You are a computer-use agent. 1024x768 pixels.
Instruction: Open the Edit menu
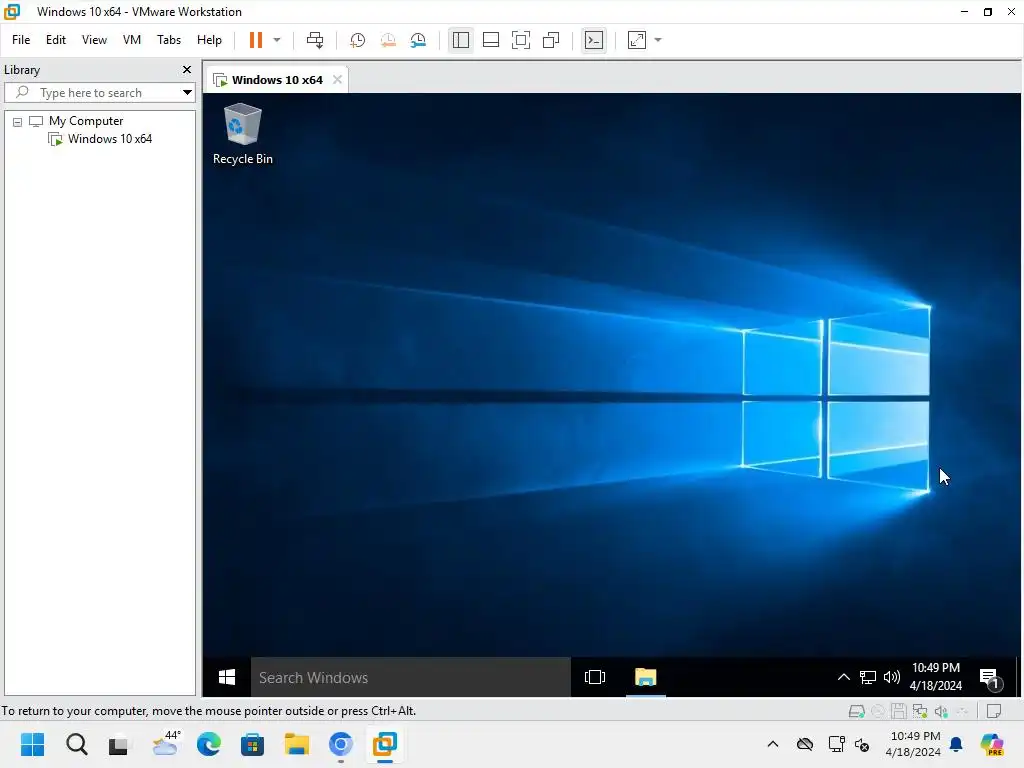pos(56,40)
